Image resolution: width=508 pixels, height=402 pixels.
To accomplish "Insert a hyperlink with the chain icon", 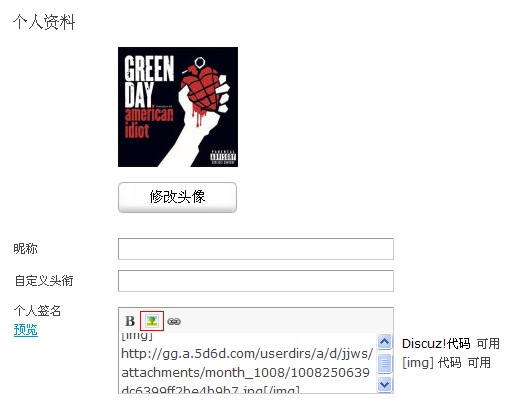I will coord(174,321).
